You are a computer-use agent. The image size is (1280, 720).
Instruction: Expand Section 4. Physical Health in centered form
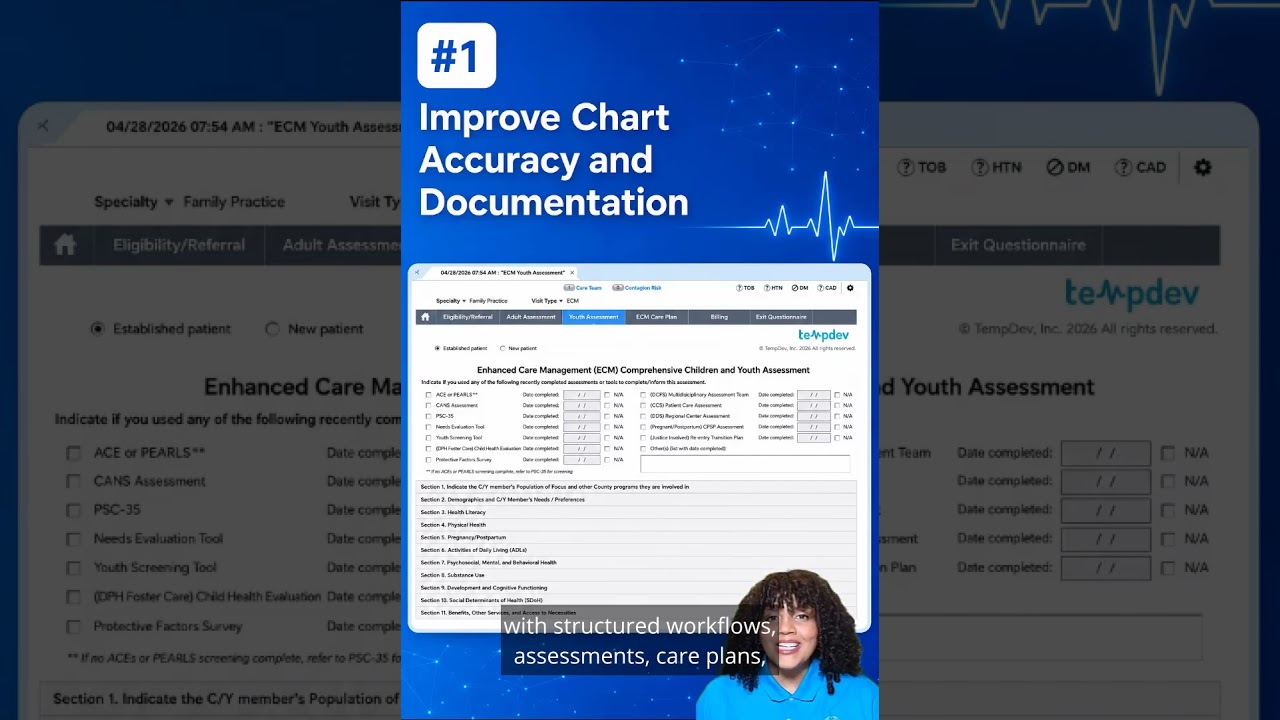[636, 525]
